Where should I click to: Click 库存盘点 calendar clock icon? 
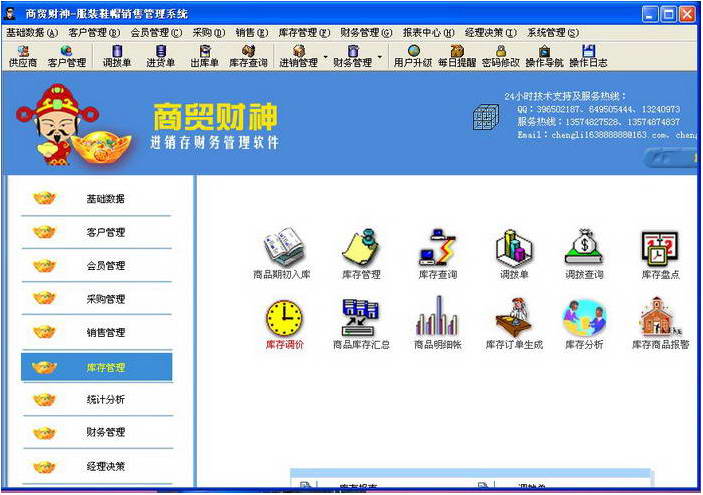pos(660,248)
